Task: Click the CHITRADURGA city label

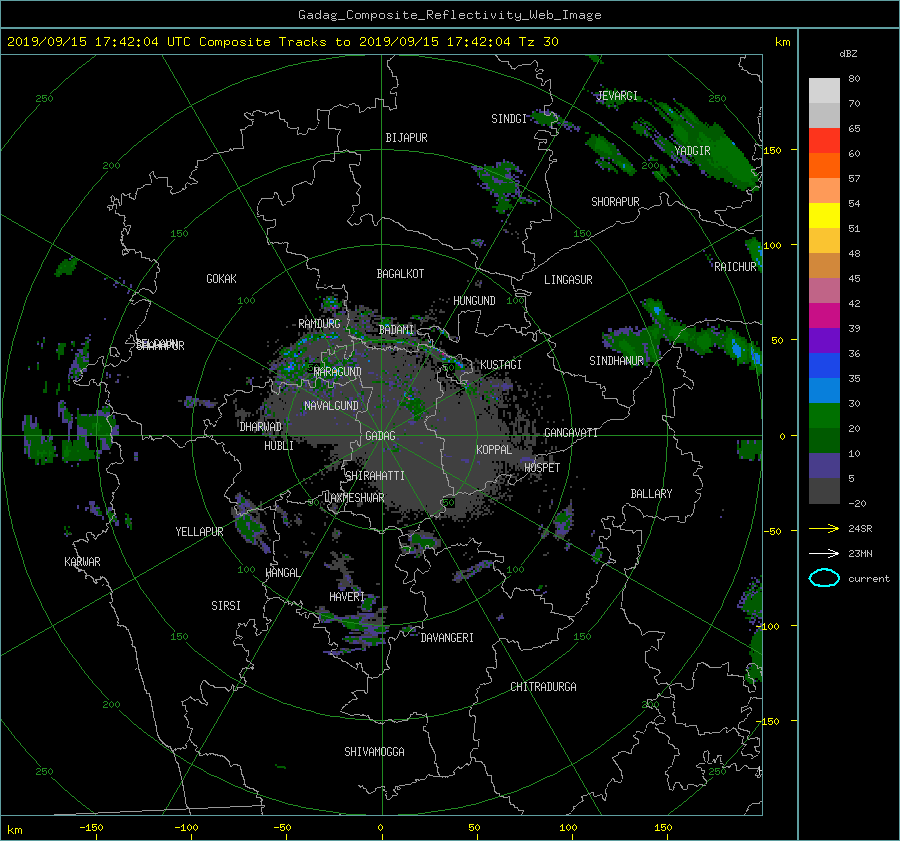Action: tap(543, 687)
